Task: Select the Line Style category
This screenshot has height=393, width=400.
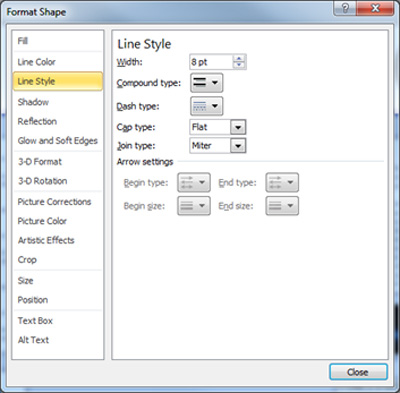Action: 58,81
